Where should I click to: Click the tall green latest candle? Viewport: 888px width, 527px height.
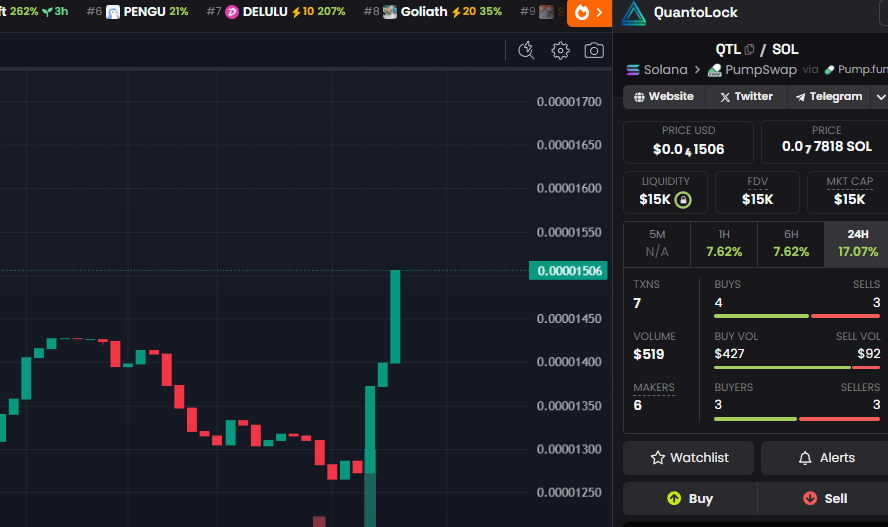(x=395, y=316)
